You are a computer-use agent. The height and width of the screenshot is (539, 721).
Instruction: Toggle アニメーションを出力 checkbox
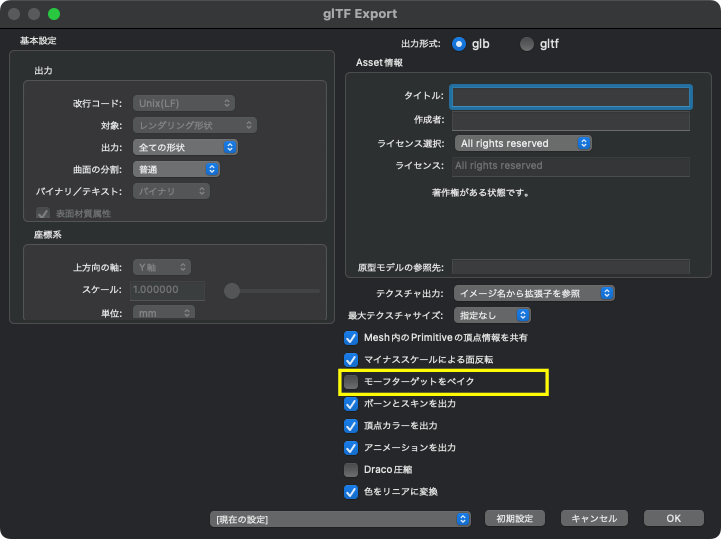tap(351, 447)
